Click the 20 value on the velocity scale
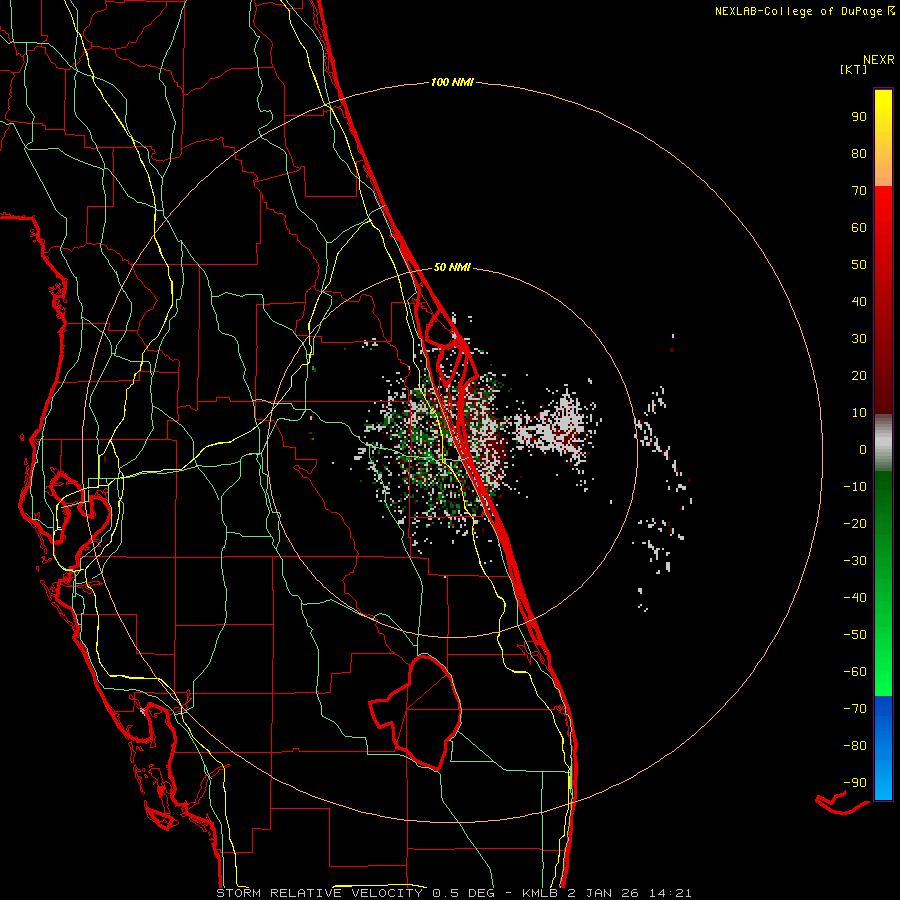Screen dimensions: 900x900 859,376
